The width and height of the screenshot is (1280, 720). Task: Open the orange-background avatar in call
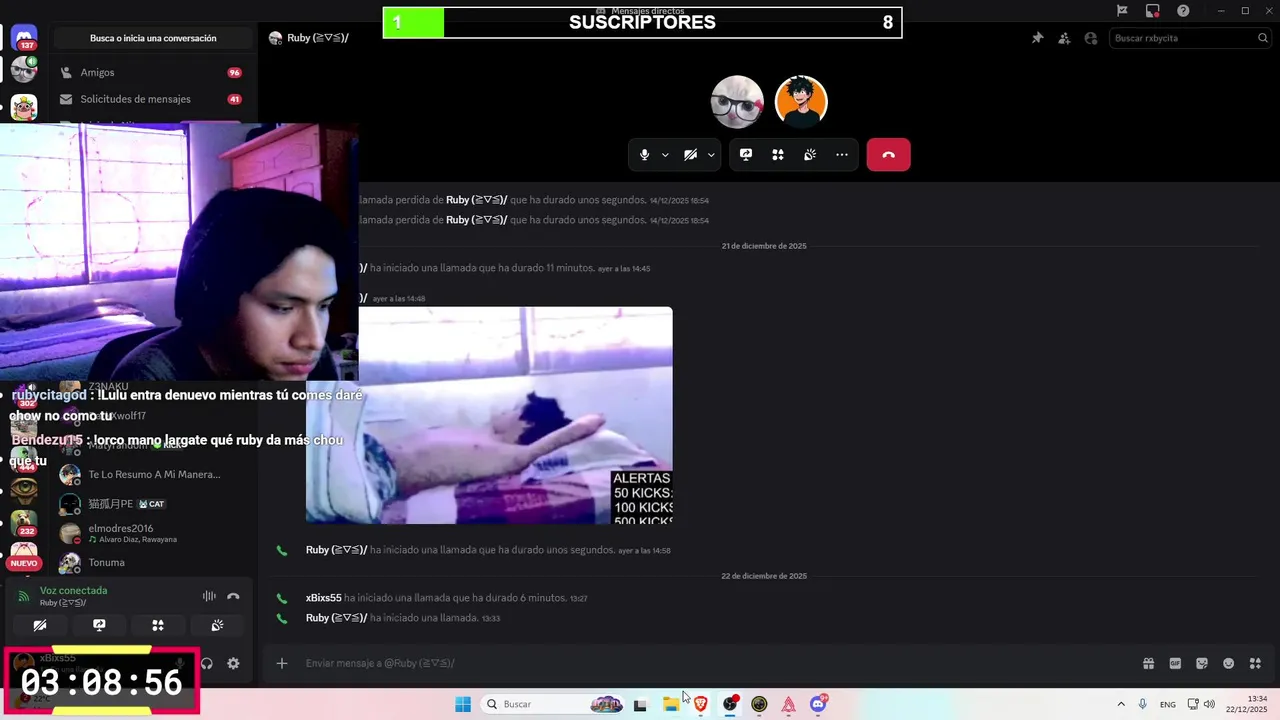tap(801, 101)
